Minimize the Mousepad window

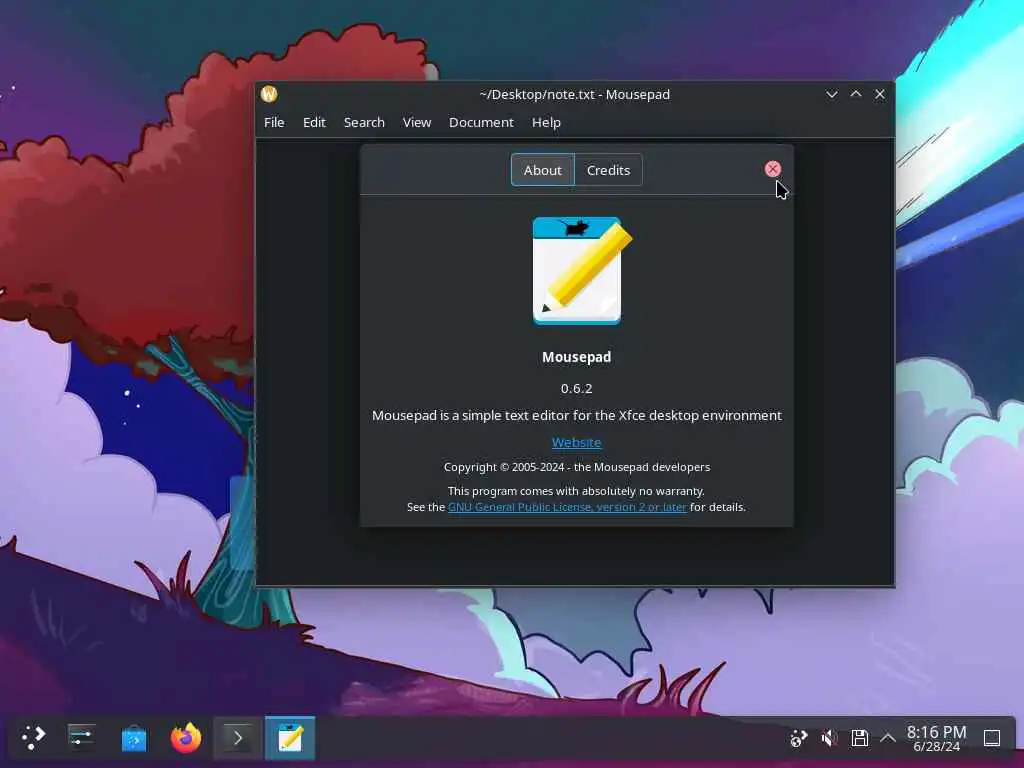(x=831, y=94)
